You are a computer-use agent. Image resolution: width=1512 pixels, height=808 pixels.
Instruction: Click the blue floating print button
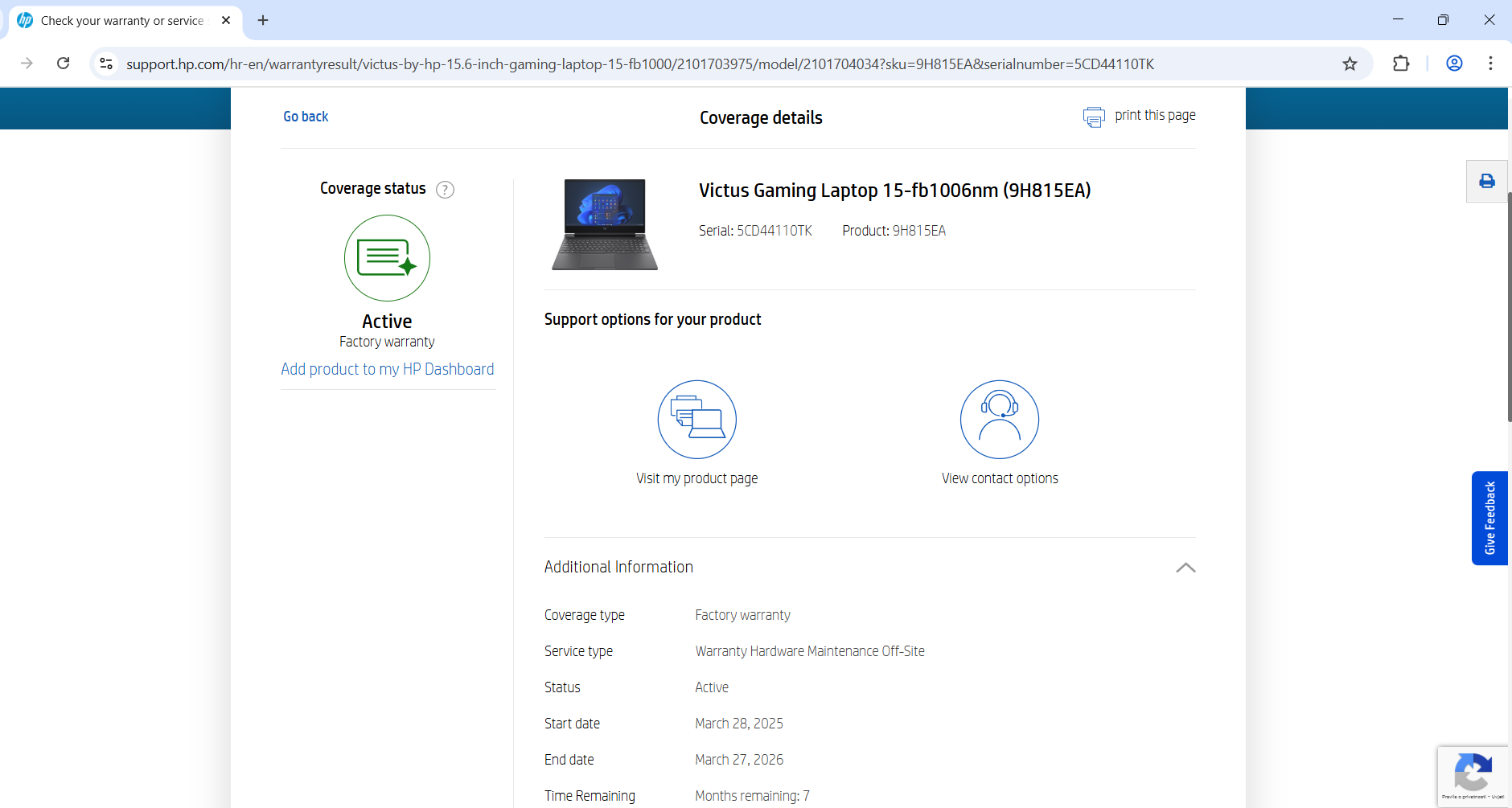click(1486, 181)
